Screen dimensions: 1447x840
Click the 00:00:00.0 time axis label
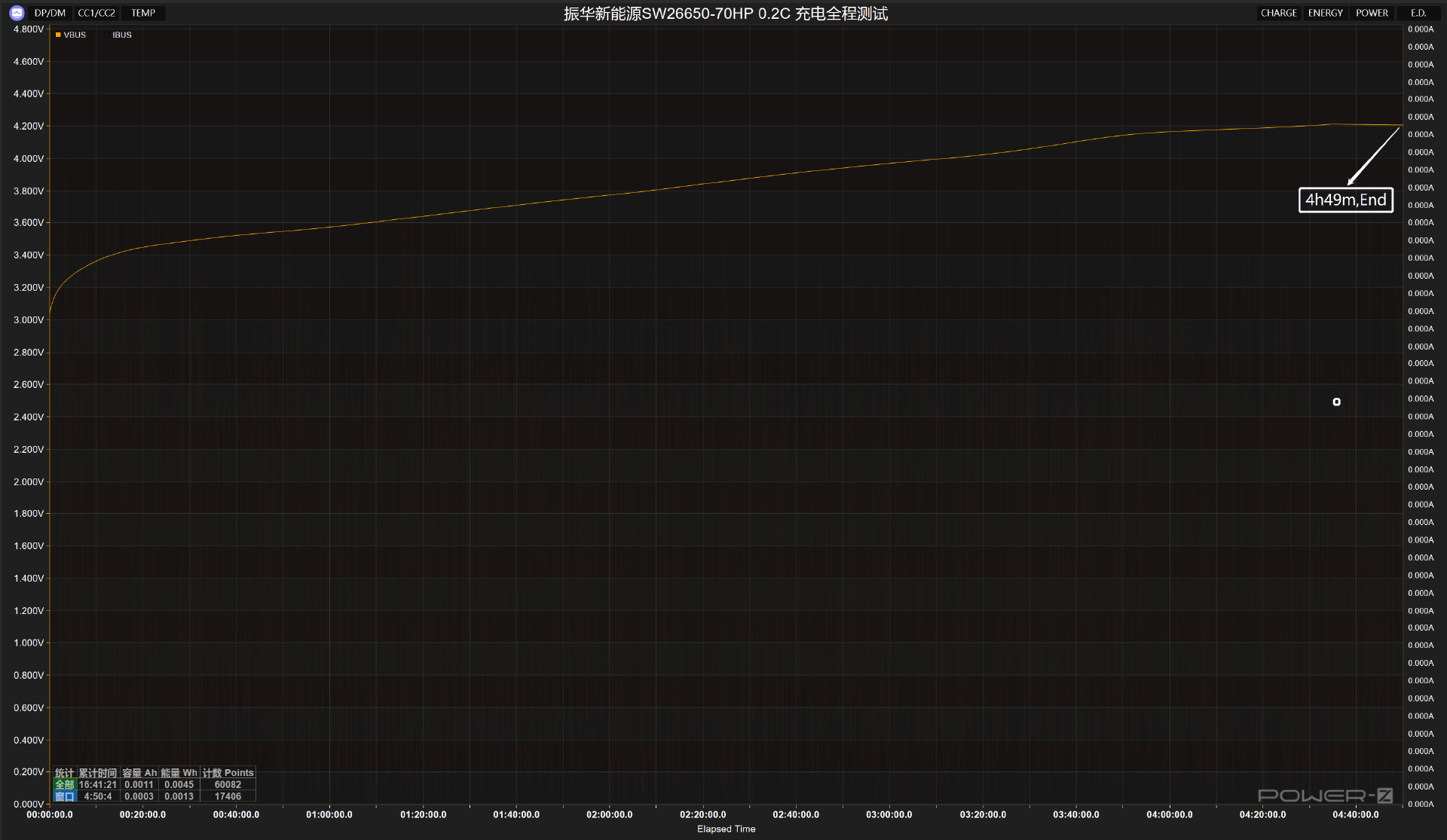point(50,814)
